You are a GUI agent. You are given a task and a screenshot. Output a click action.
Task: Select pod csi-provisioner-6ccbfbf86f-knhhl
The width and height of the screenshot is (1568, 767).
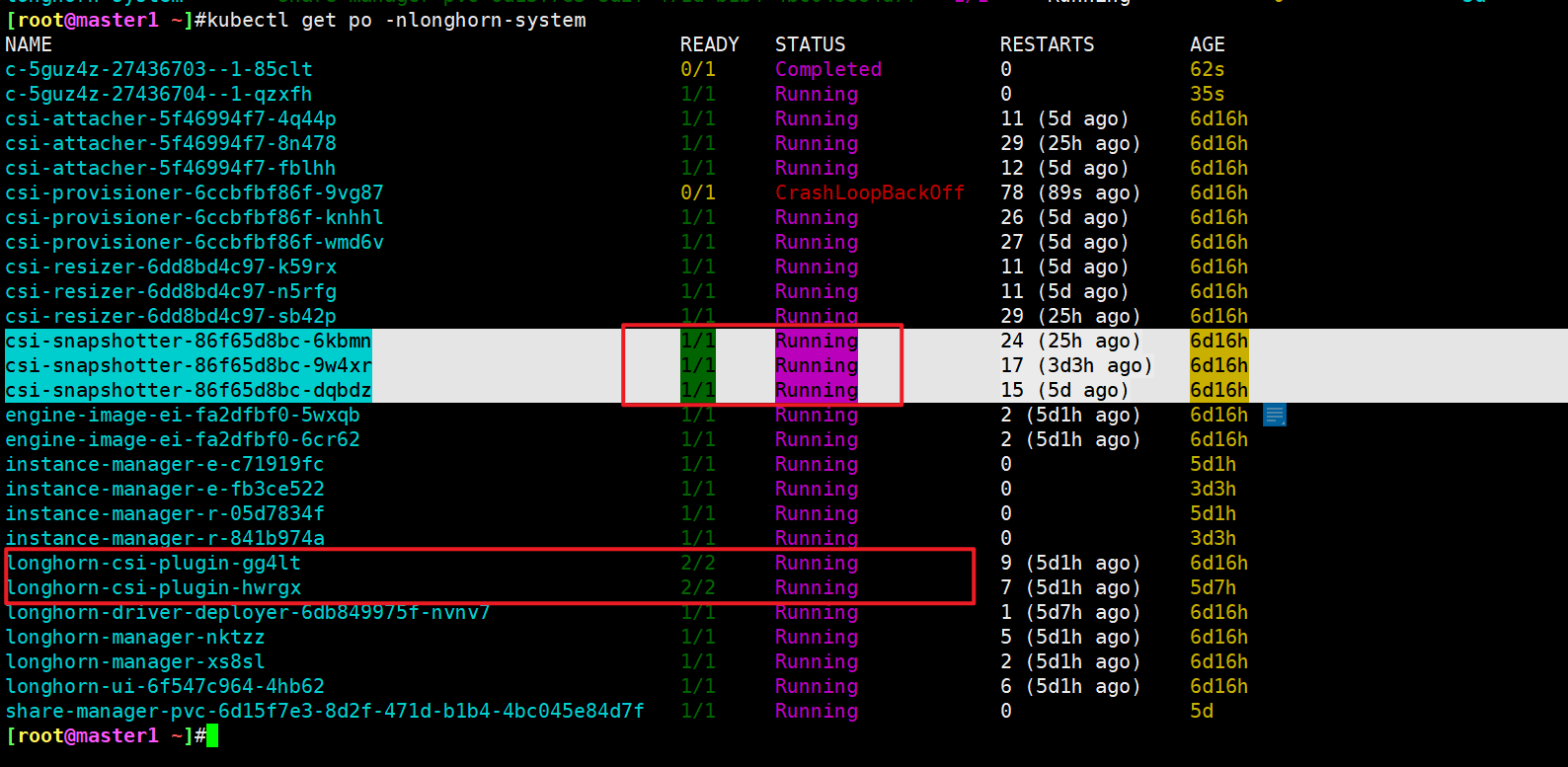click(x=195, y=217)
